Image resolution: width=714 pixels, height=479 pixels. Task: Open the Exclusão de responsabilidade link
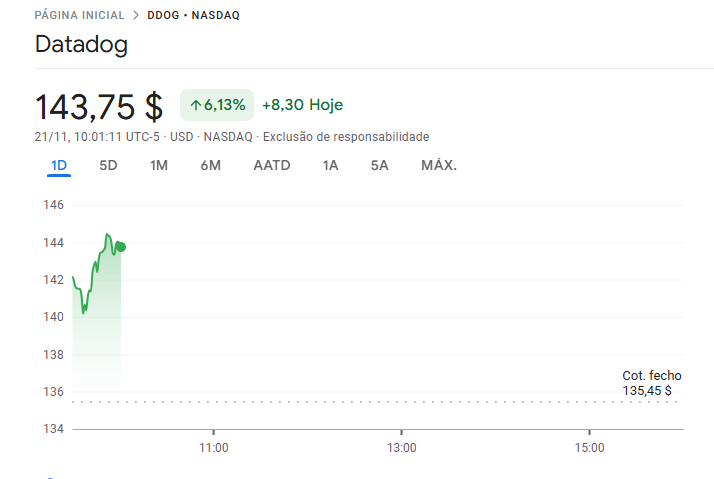(345, 137)
